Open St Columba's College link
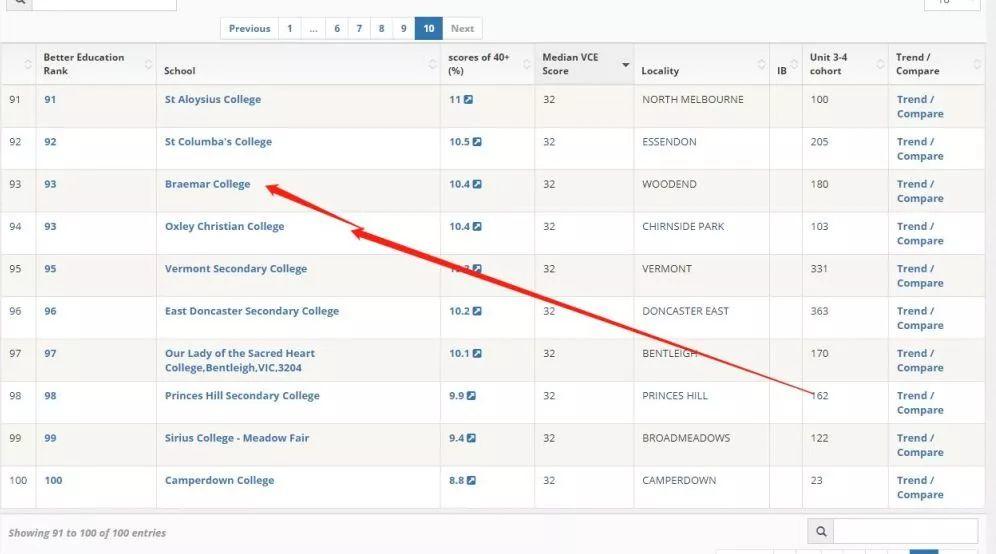 [218, 142]
